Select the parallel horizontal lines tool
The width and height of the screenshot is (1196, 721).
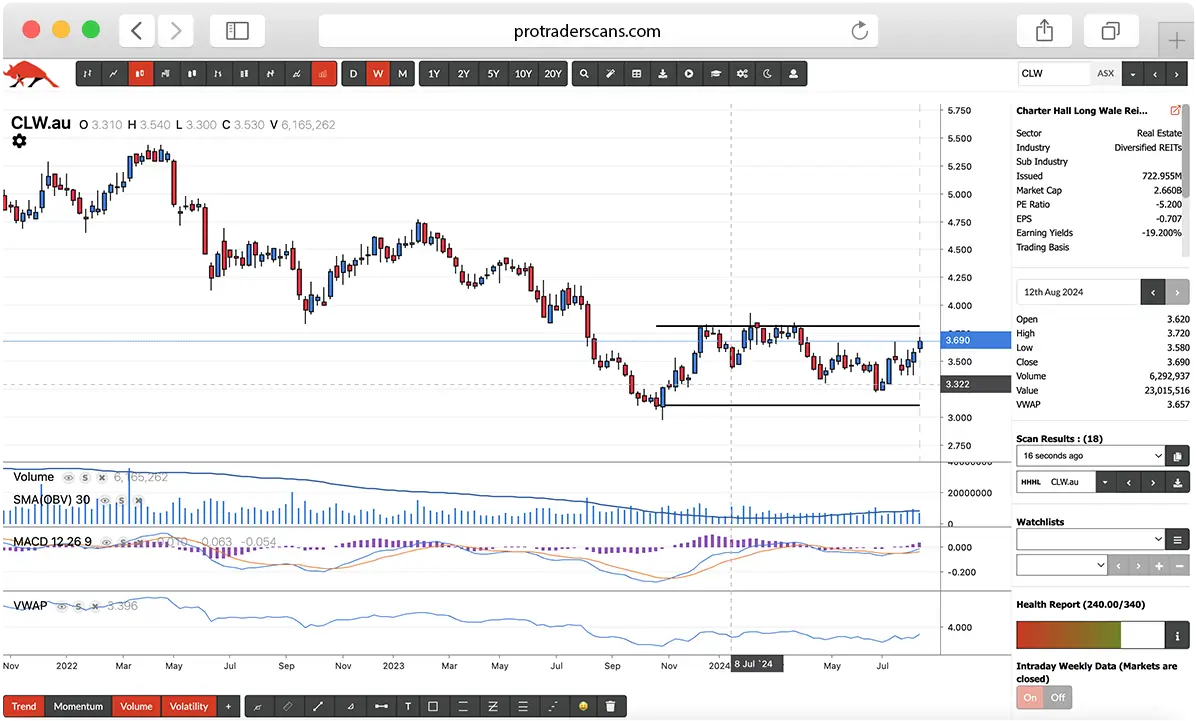(462, 707)
